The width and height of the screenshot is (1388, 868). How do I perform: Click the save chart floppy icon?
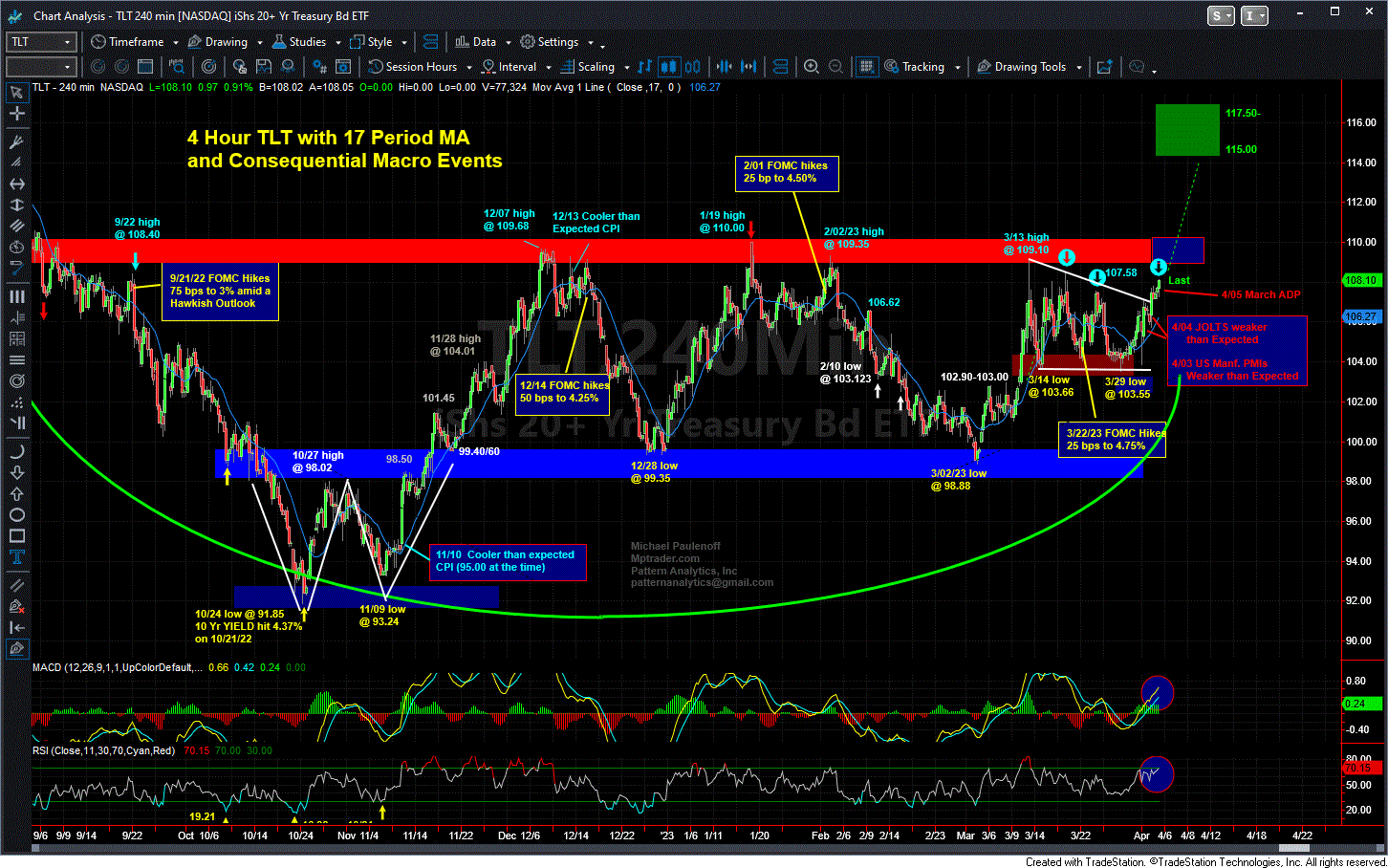pos(264,67)
